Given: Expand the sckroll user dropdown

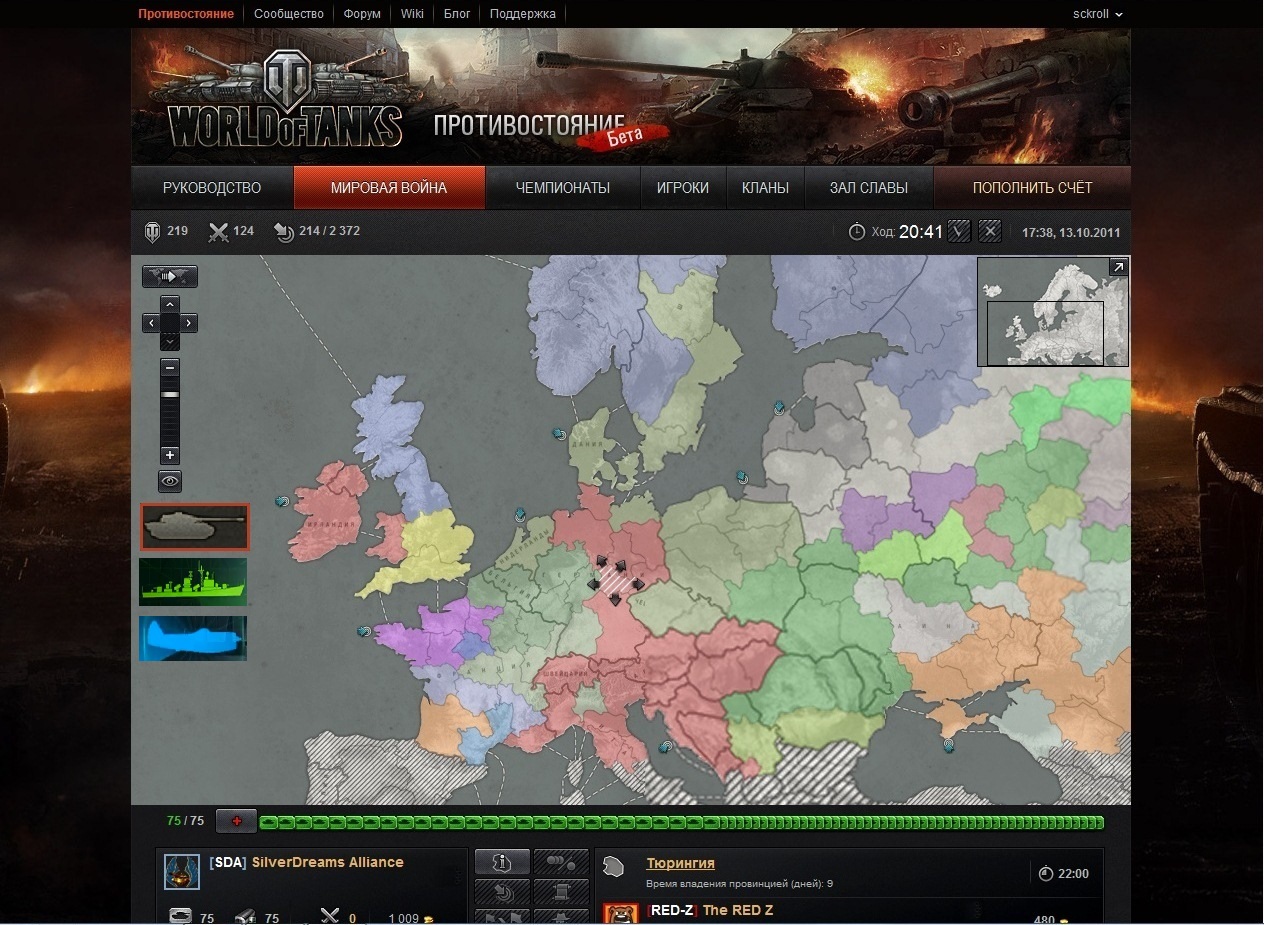Looking at the screenshot, I should coord(1097,14).
